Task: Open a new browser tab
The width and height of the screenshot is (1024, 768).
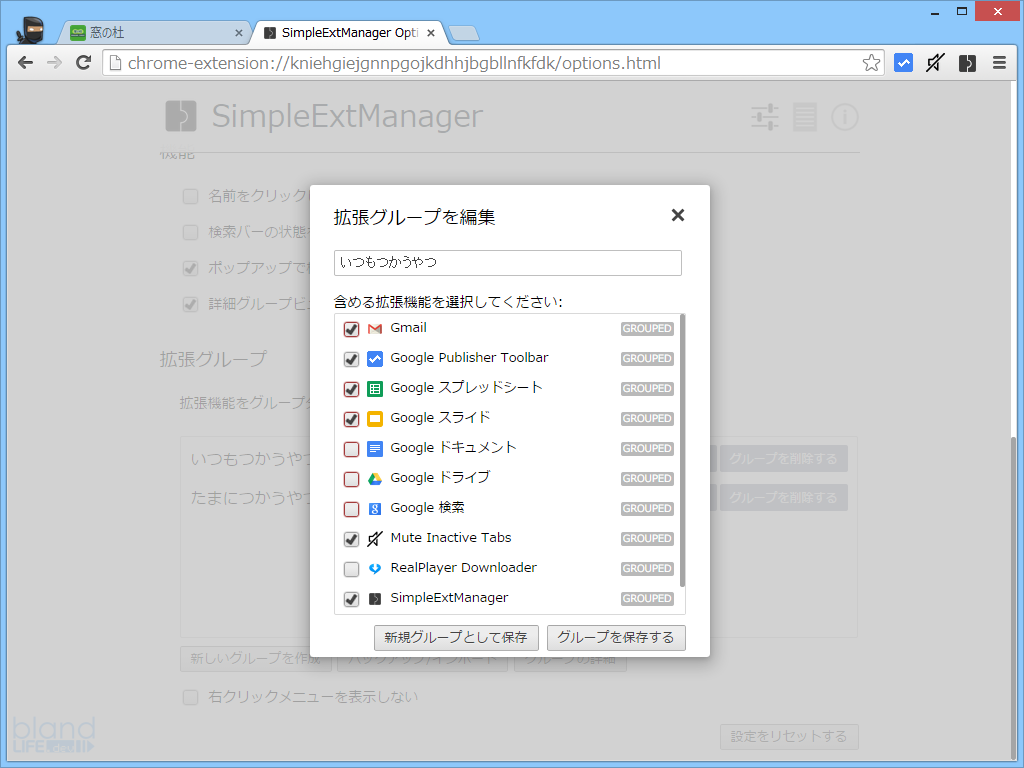Action: pyautogui.click(x=464, y=33)
